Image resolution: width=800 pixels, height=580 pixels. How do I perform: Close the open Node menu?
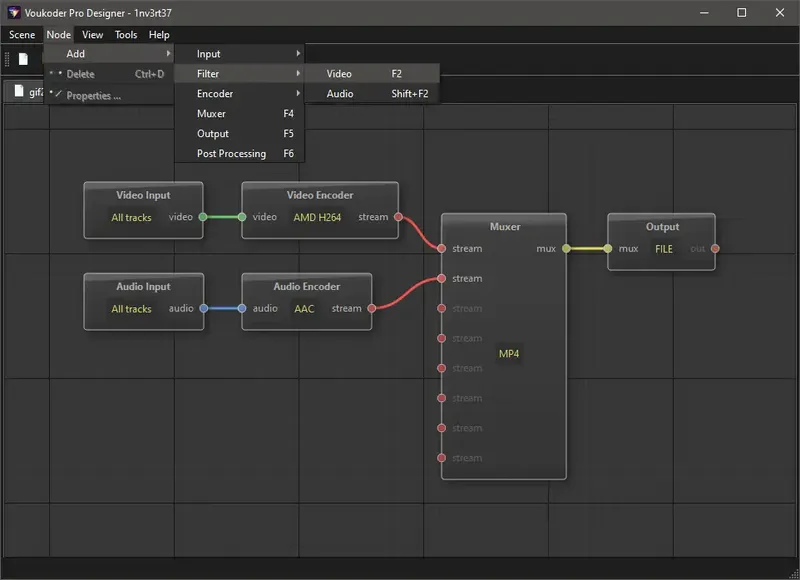(x=59, y=35)
